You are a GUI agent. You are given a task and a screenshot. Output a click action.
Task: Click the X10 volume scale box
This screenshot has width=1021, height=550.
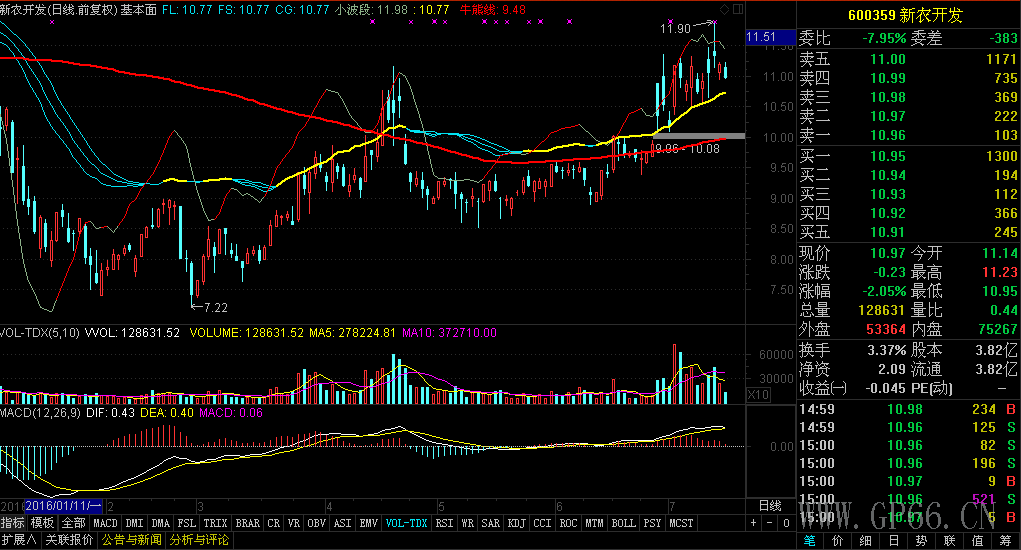[x=759, y=397]
